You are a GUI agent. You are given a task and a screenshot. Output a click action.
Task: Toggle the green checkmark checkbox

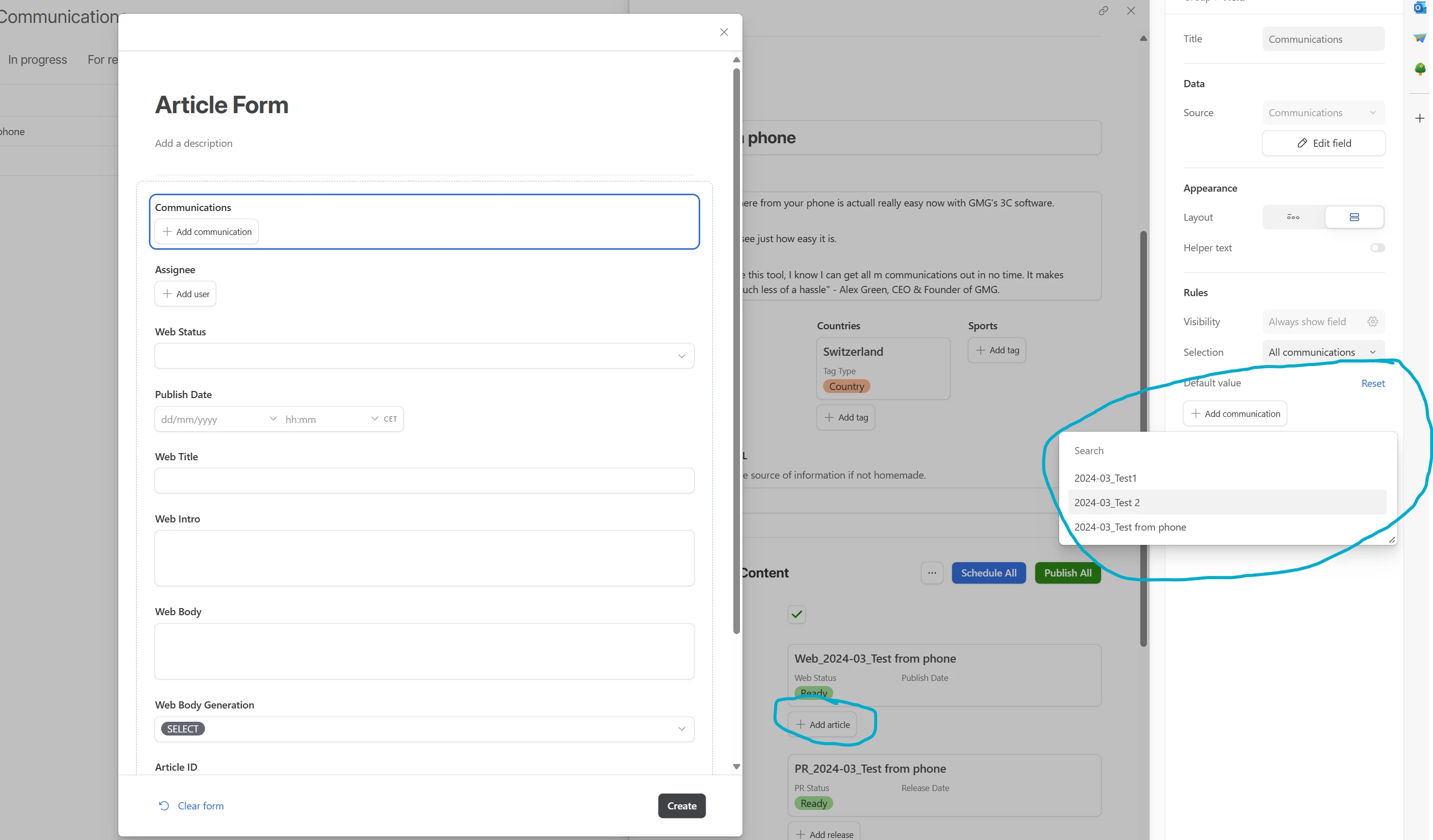[x=797, y=614]
